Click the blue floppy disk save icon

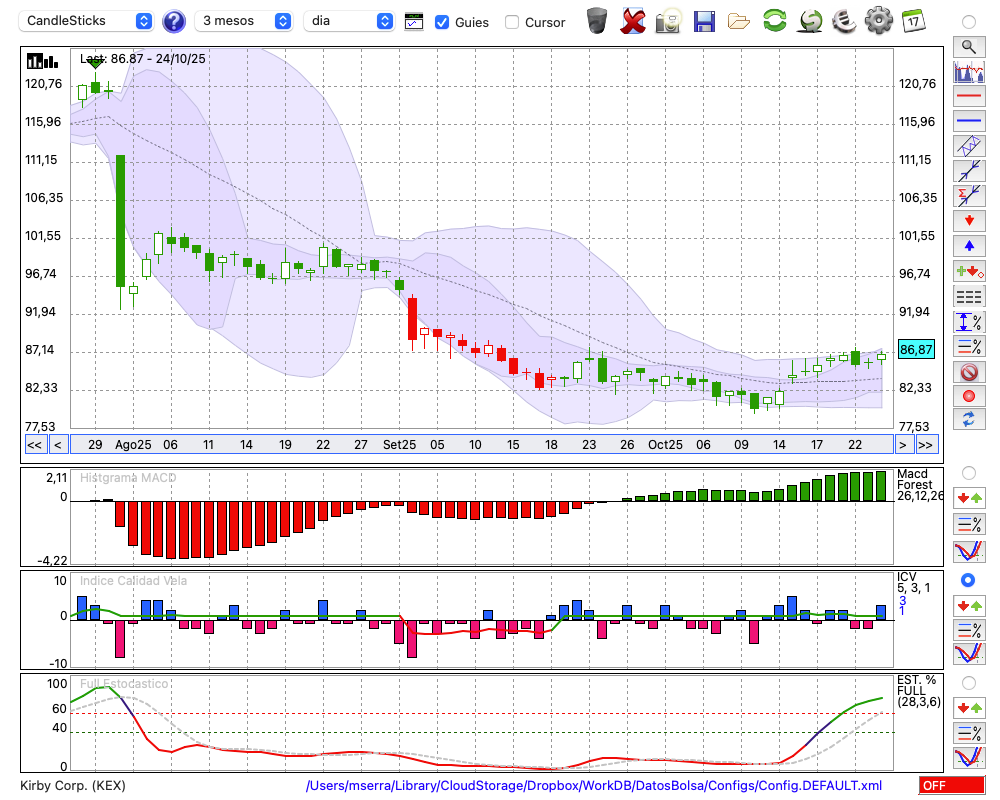point(704,20)
